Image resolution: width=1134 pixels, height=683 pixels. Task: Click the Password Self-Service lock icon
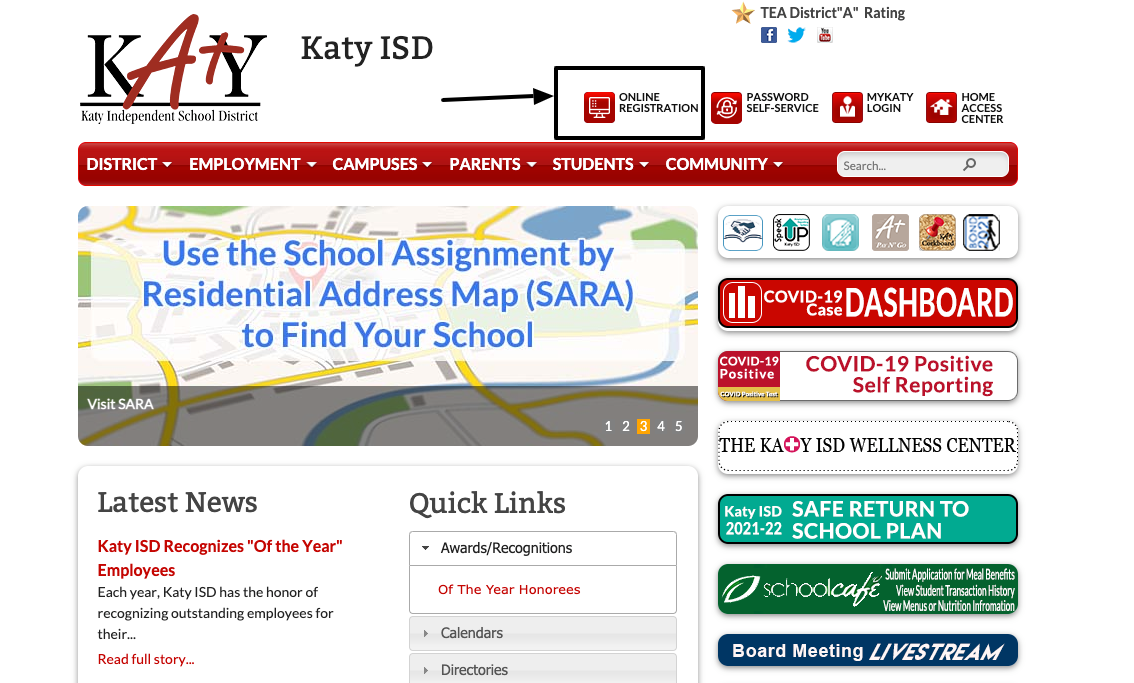coord(726,108)
